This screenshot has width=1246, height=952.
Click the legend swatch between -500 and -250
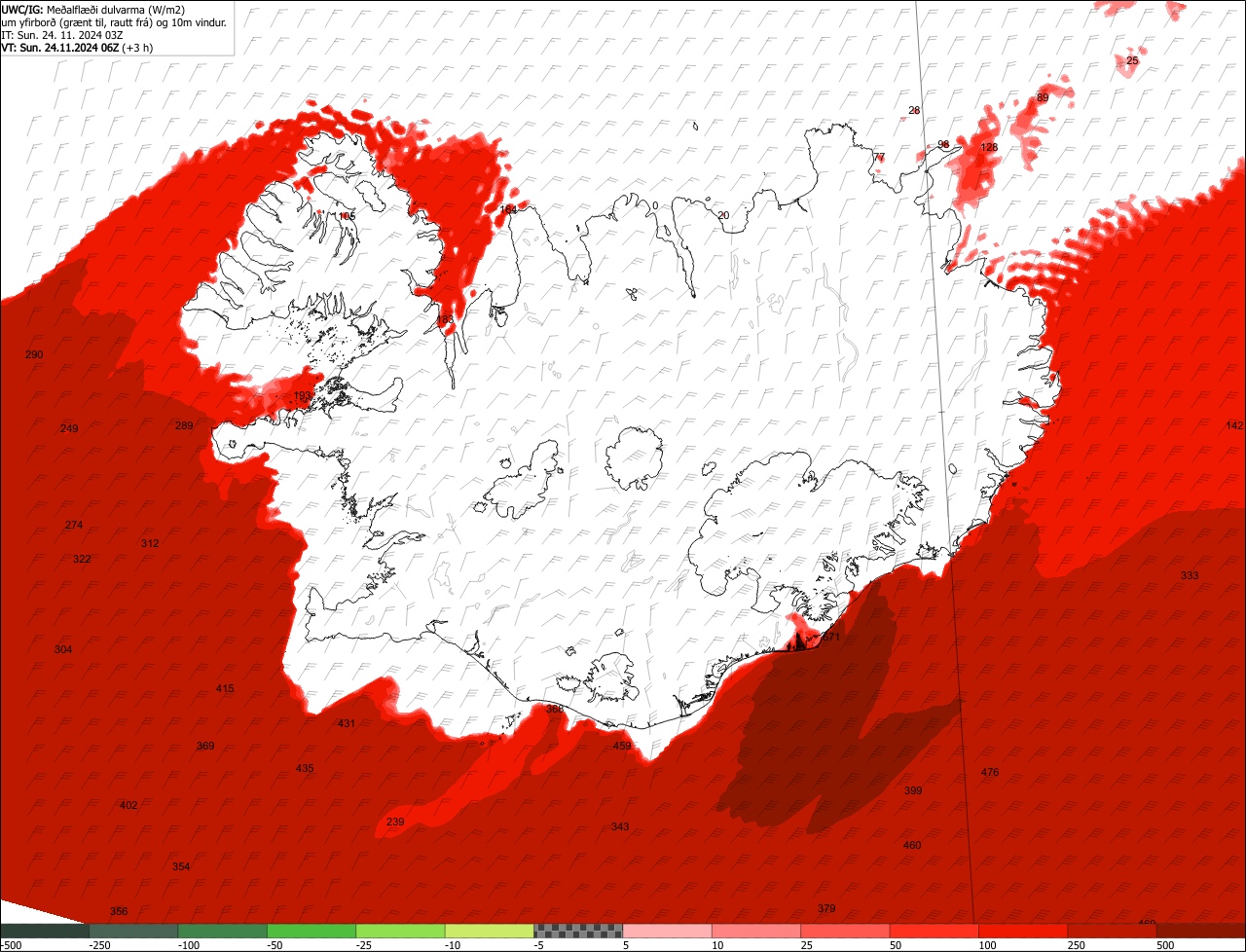tap(44, 930)
